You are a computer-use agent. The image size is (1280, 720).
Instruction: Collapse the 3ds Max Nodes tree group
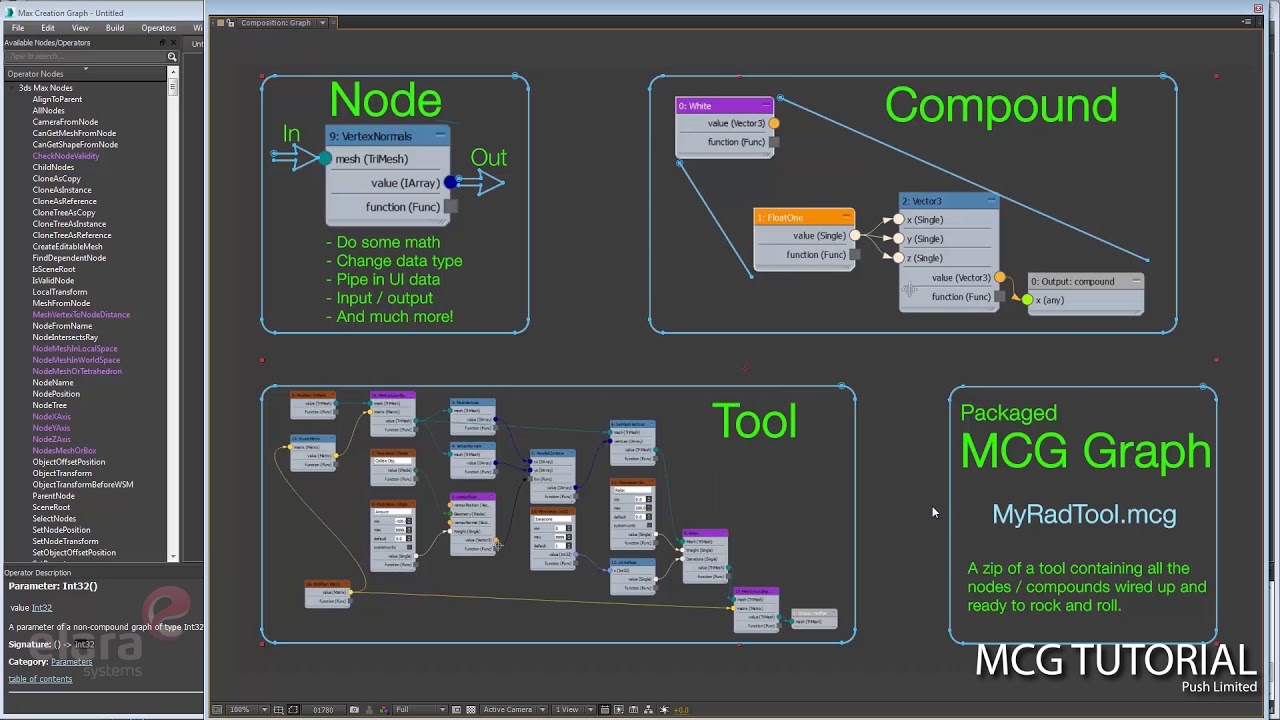click(11, 88)
